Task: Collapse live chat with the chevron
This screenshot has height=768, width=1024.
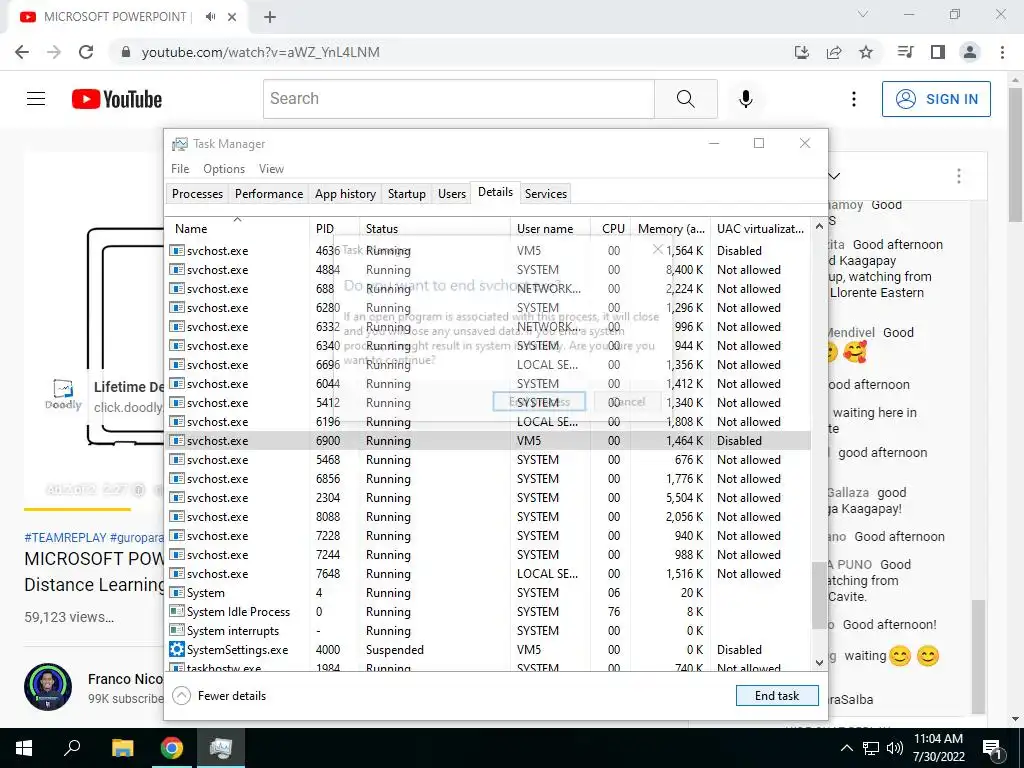Action: pos(835,176)
